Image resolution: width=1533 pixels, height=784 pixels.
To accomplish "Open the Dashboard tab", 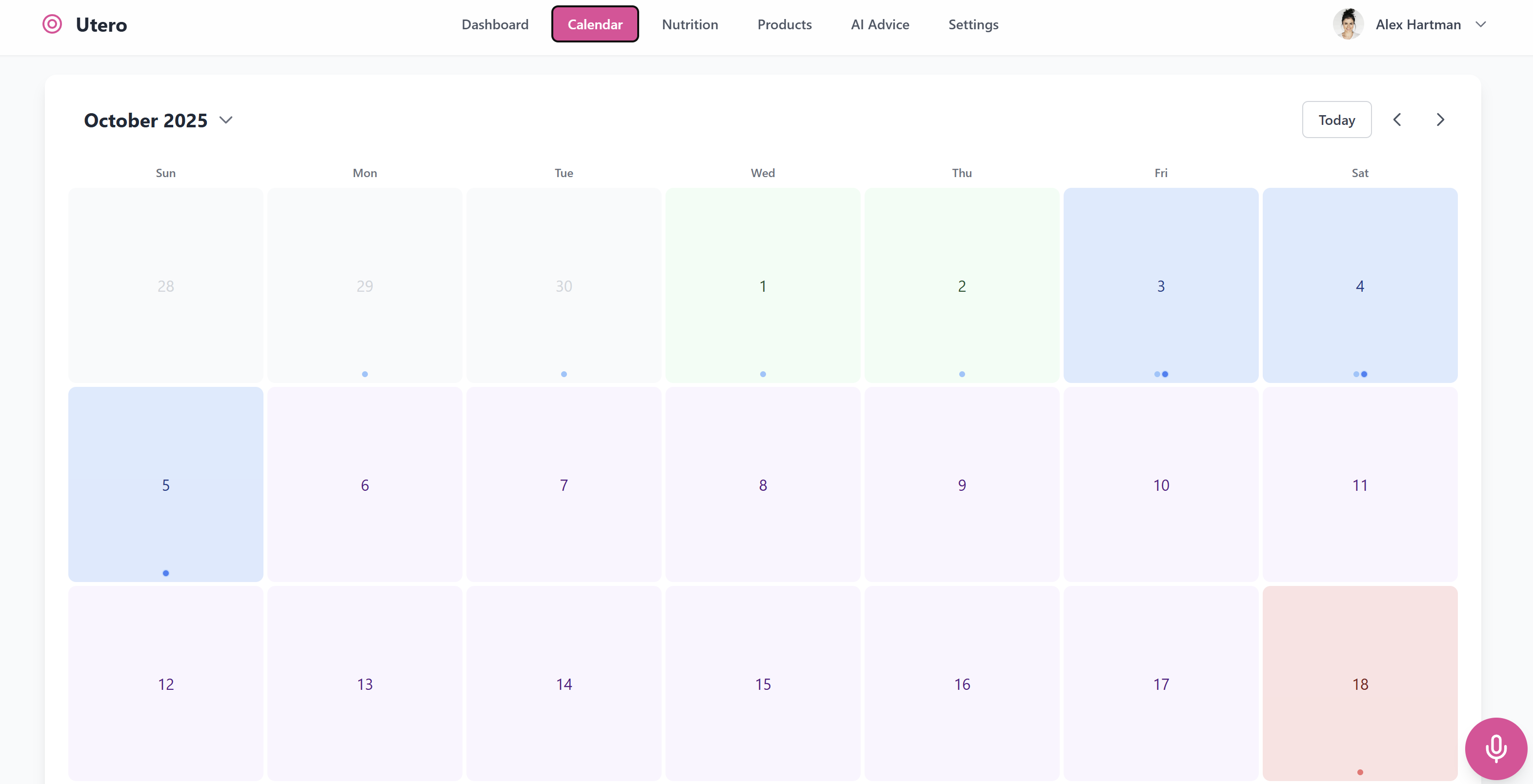I will tap(495, 24).
